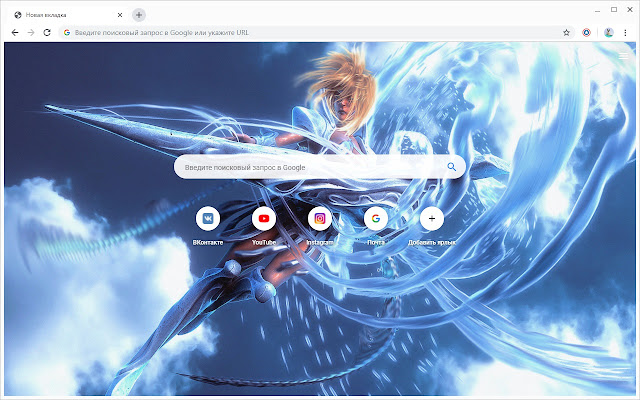Click the magnifier search icon
This screenshot has width=640, height=400.
click(x=451, y=167)
